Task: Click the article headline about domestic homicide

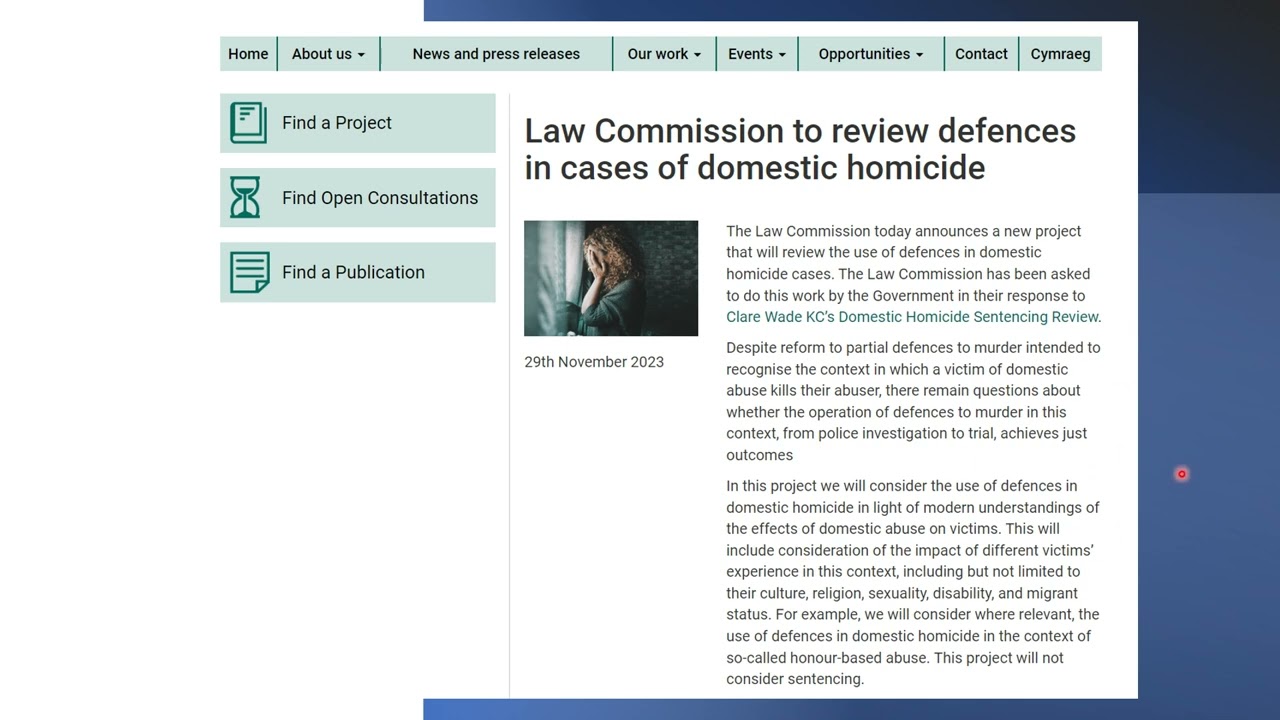Action: pos(800,149)
